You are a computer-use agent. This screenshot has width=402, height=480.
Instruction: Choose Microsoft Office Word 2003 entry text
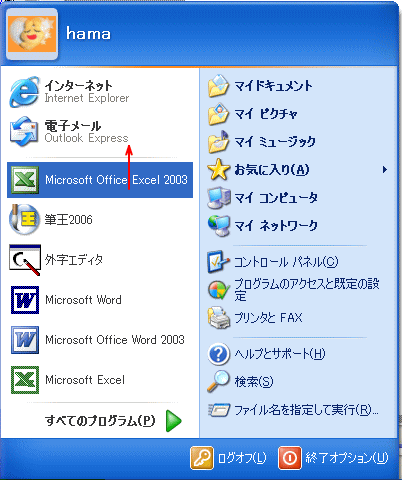point(115,340)
